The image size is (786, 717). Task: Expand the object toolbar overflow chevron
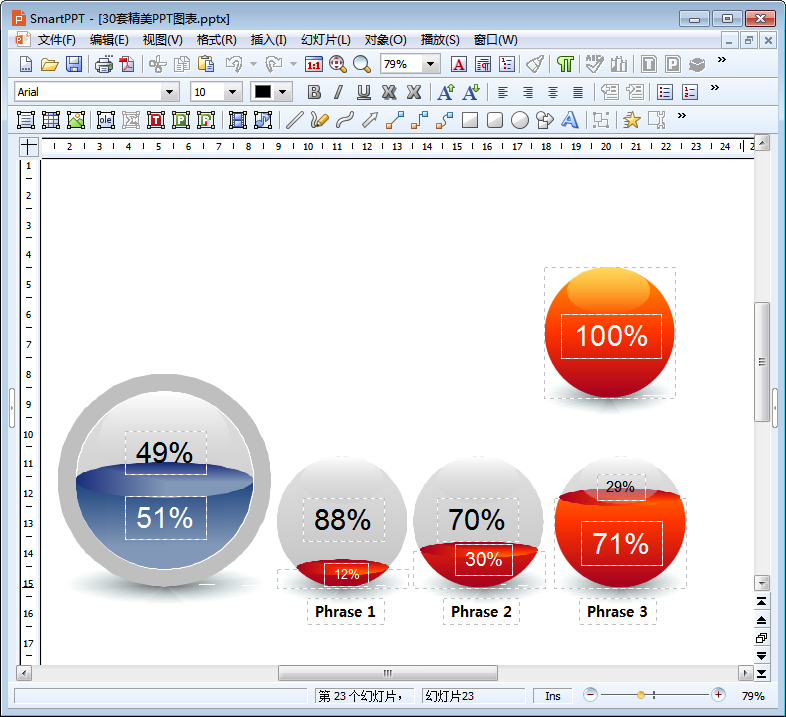coord(682,116)
